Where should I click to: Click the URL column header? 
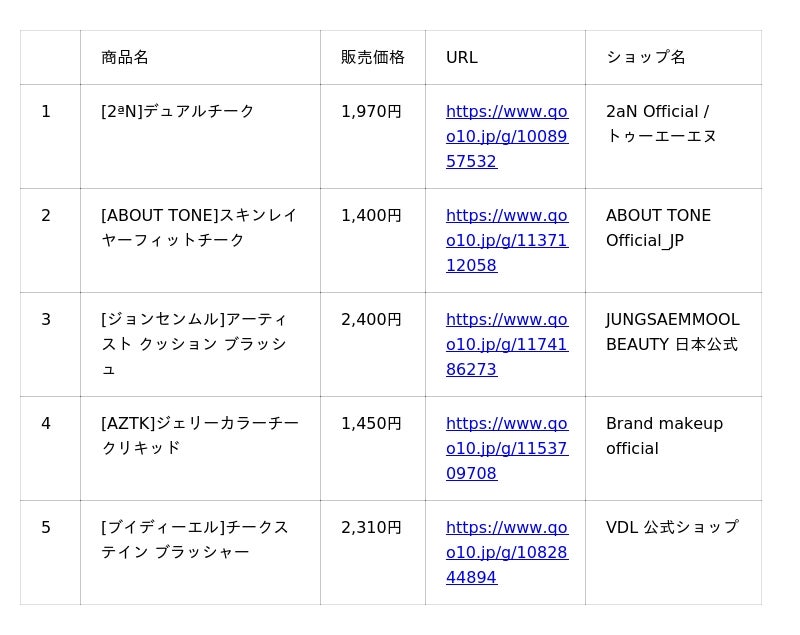[461, 57]
